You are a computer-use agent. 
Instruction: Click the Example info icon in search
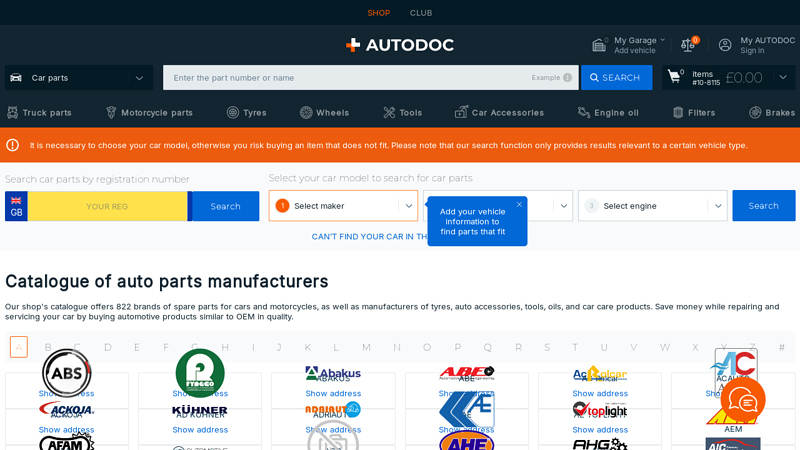pyautogui.click(x=567, y=78)
